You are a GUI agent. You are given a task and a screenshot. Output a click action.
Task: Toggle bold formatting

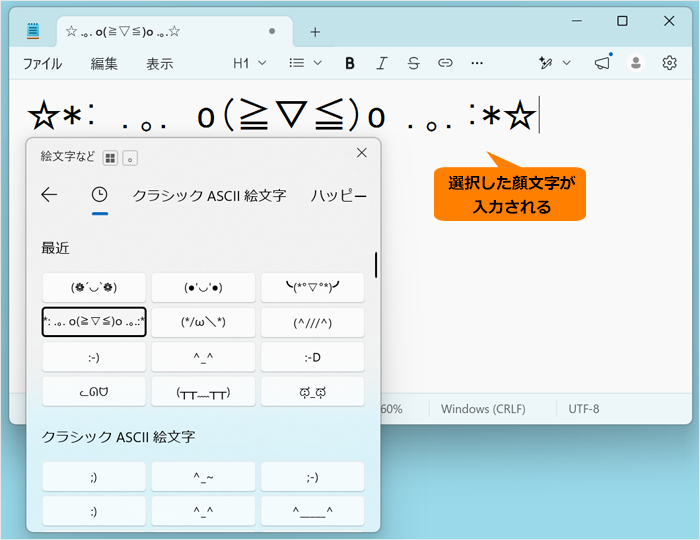coord(350,63)
